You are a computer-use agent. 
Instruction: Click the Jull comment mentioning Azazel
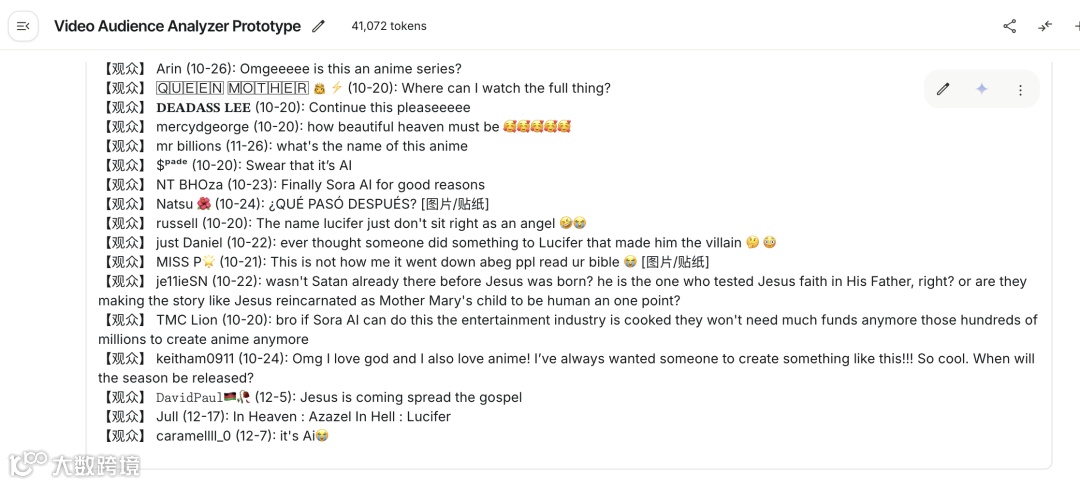click(303, 416)
